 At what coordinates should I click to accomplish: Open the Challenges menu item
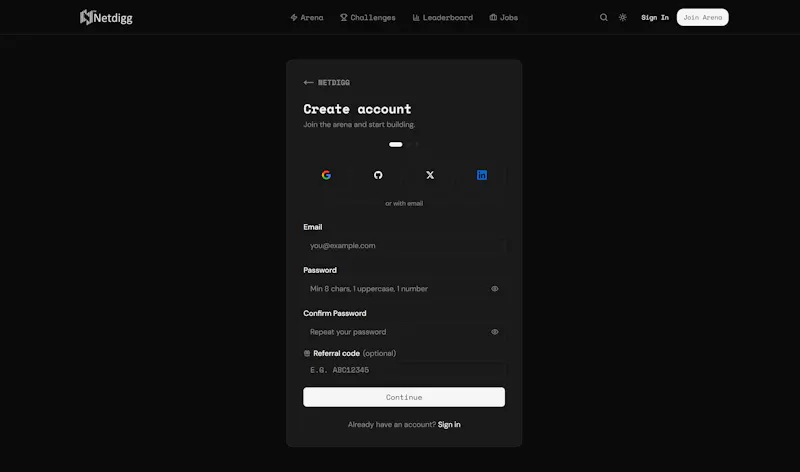click(368, 17)
